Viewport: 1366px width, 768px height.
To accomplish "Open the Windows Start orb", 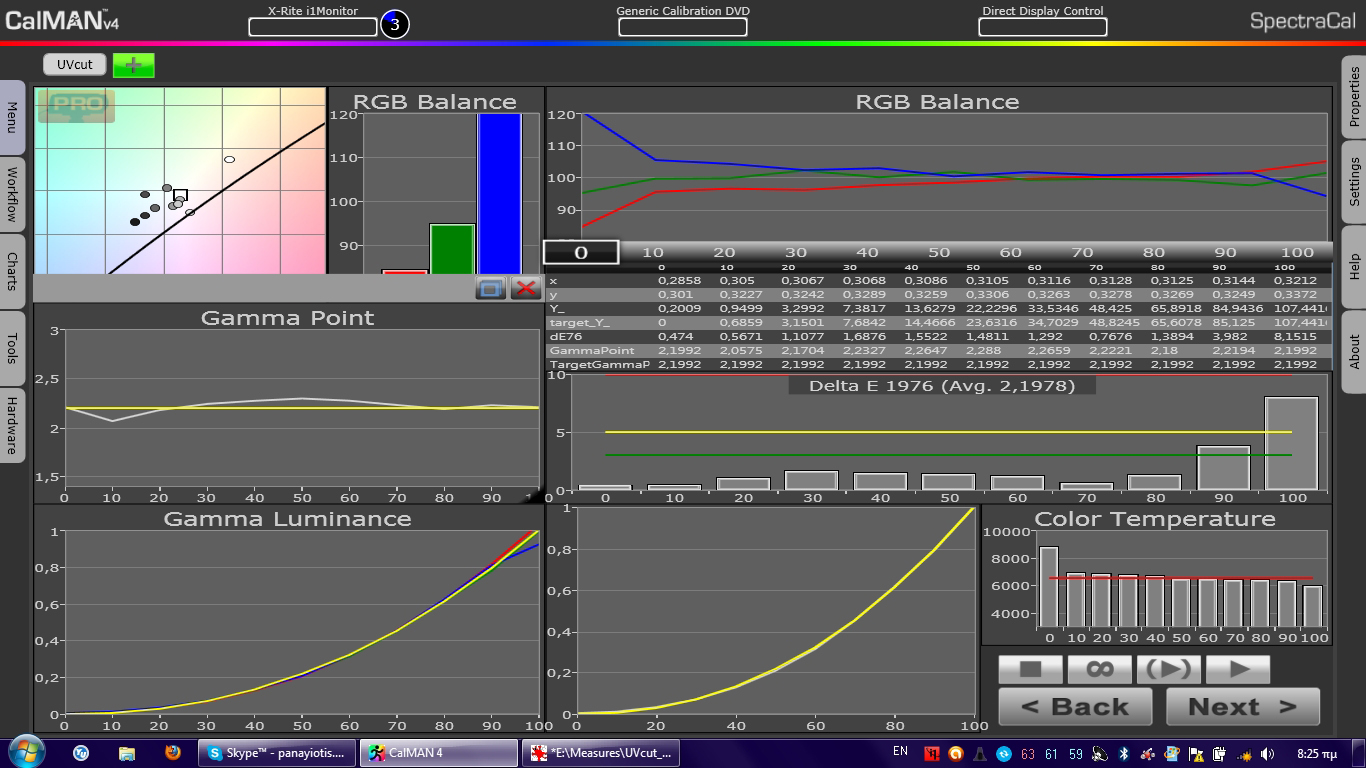I will pyautogui.click(x=26, y=752).
